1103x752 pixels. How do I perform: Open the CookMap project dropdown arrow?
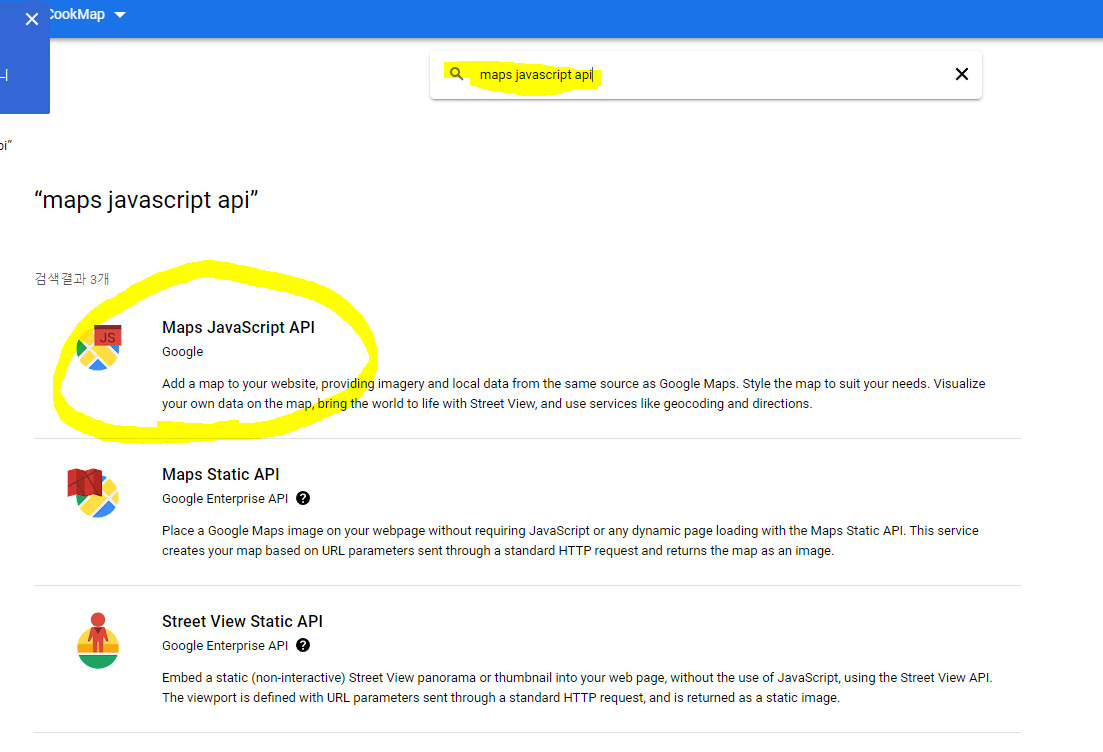(120, 15)
